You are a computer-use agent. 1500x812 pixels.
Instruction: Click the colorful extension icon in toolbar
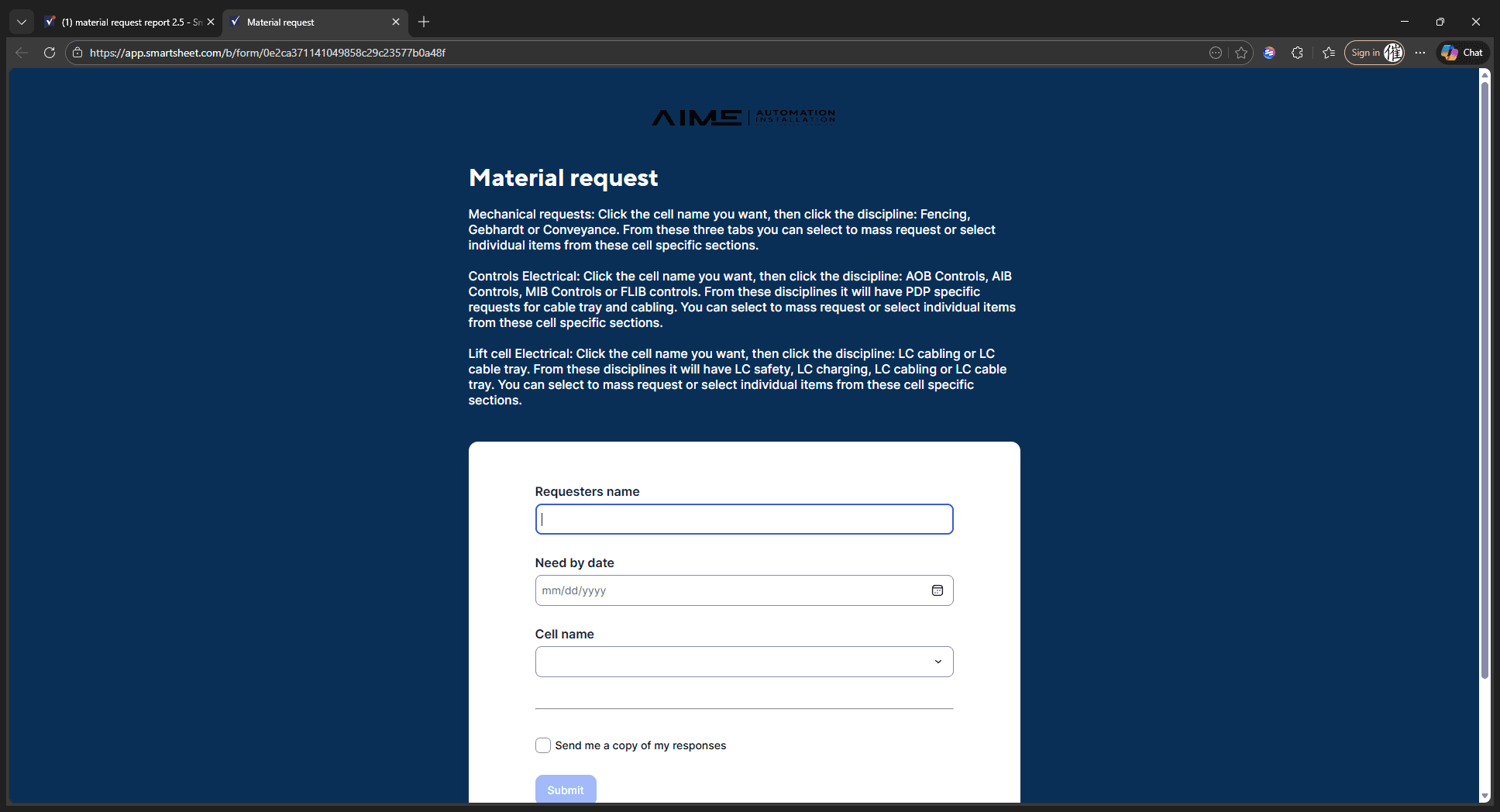pos(1269,53)
